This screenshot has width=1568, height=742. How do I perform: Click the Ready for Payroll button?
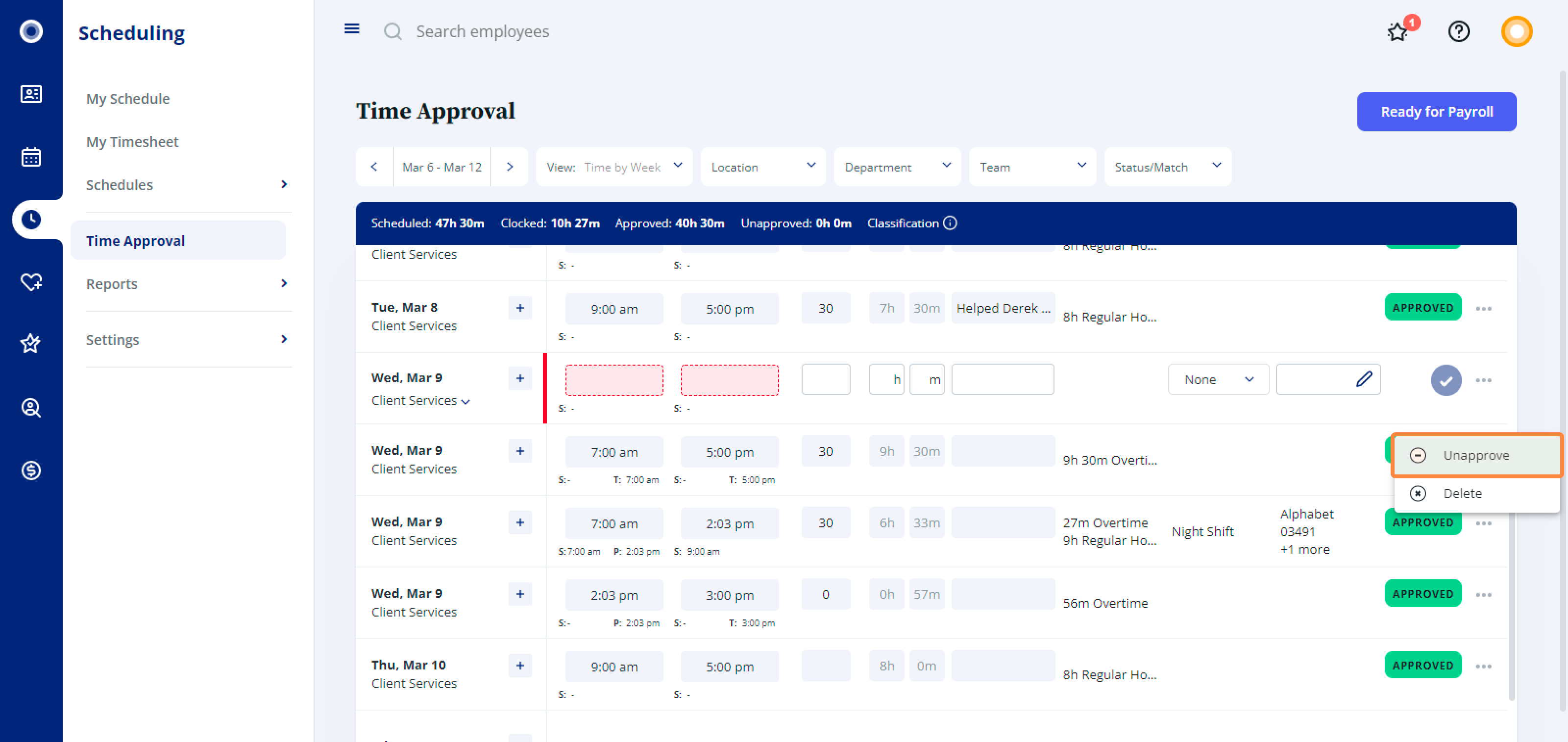coord(1436,112)
